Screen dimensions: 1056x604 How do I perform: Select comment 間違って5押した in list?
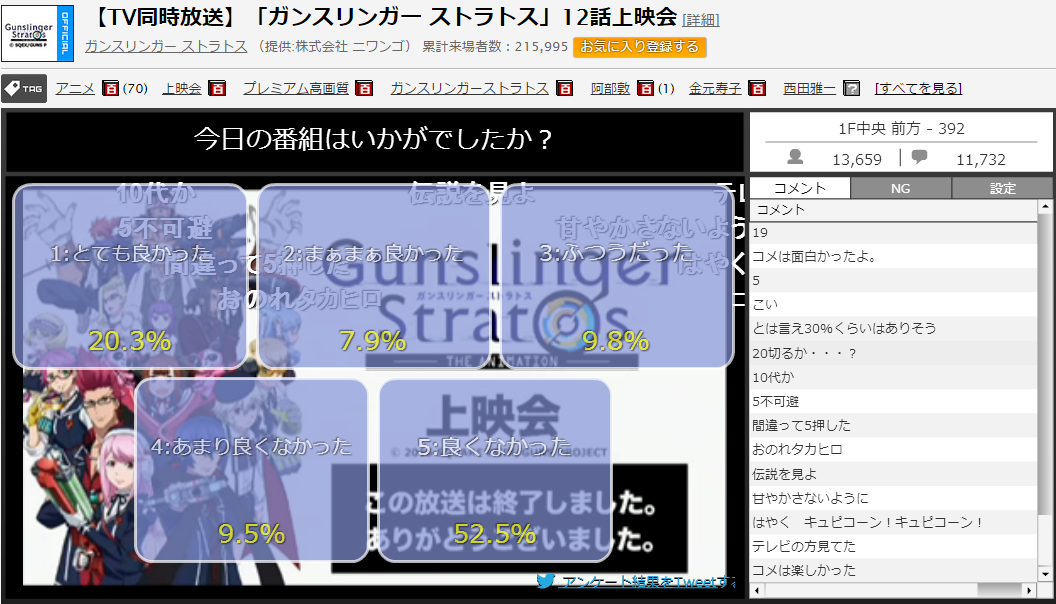coord(893,426)
